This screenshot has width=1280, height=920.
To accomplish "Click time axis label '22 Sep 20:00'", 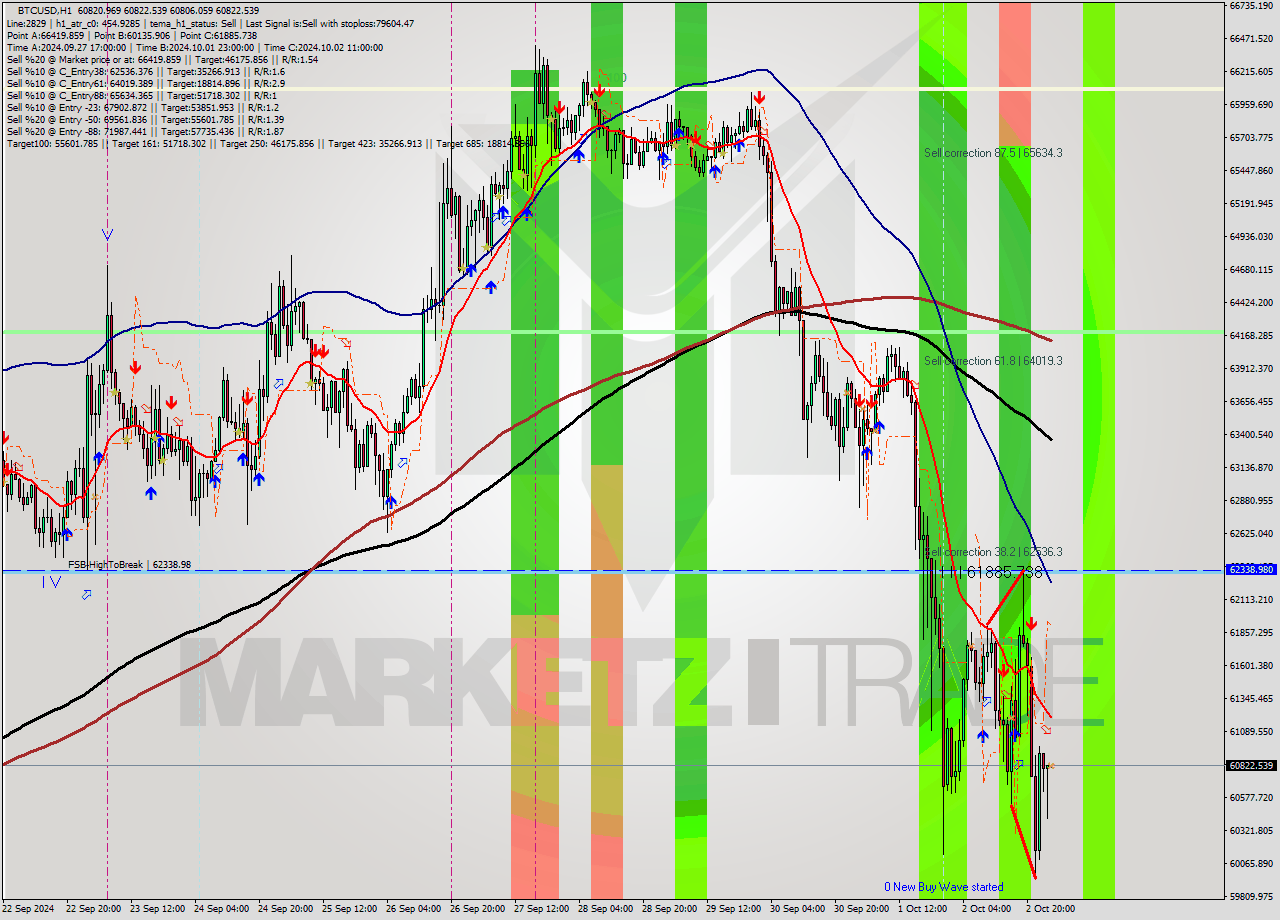I will click(93, 909).
